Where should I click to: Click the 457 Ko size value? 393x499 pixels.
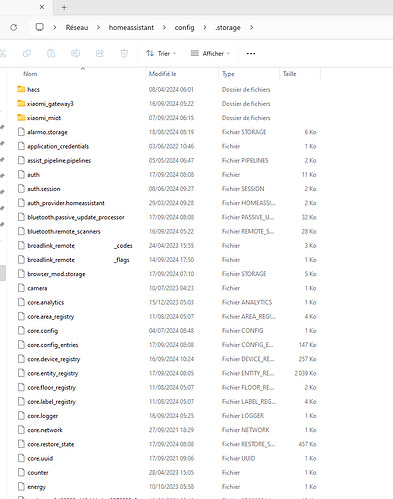click(307, 444)
